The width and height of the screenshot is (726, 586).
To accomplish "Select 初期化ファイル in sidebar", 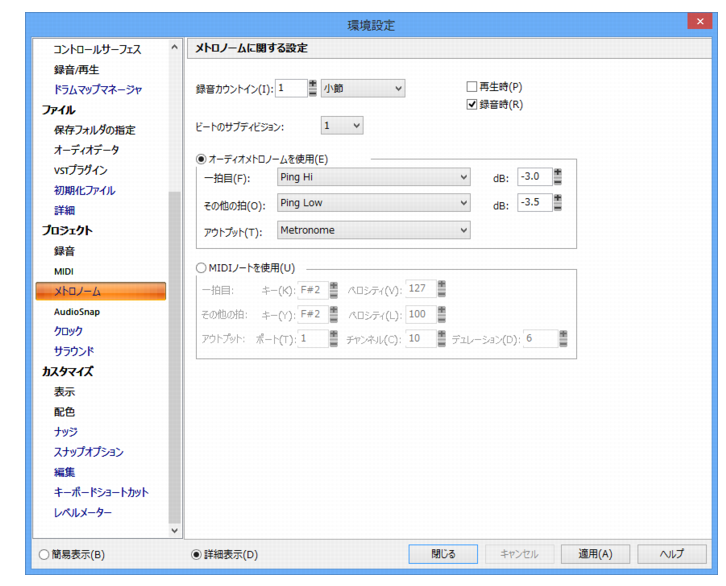I will [84, 190].
